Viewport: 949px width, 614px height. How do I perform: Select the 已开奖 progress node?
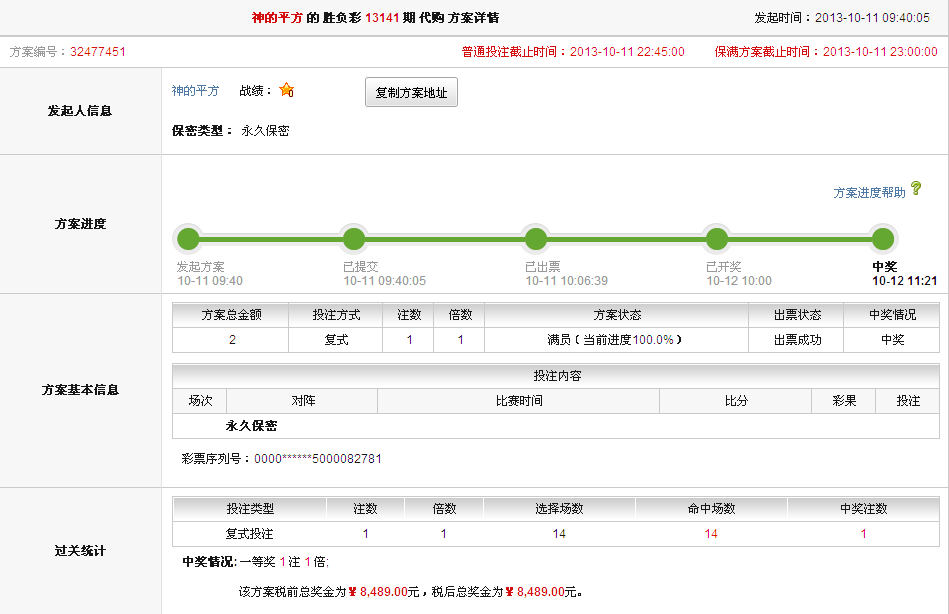(x=716, y=239)
